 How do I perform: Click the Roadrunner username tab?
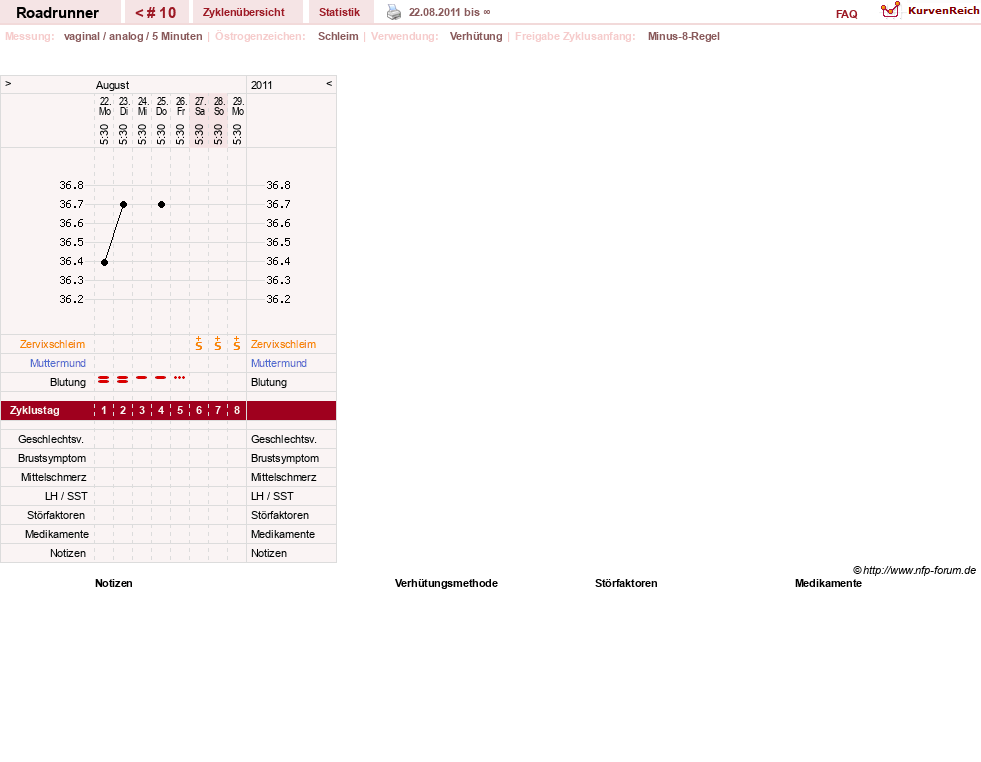[x=58, y=13]
